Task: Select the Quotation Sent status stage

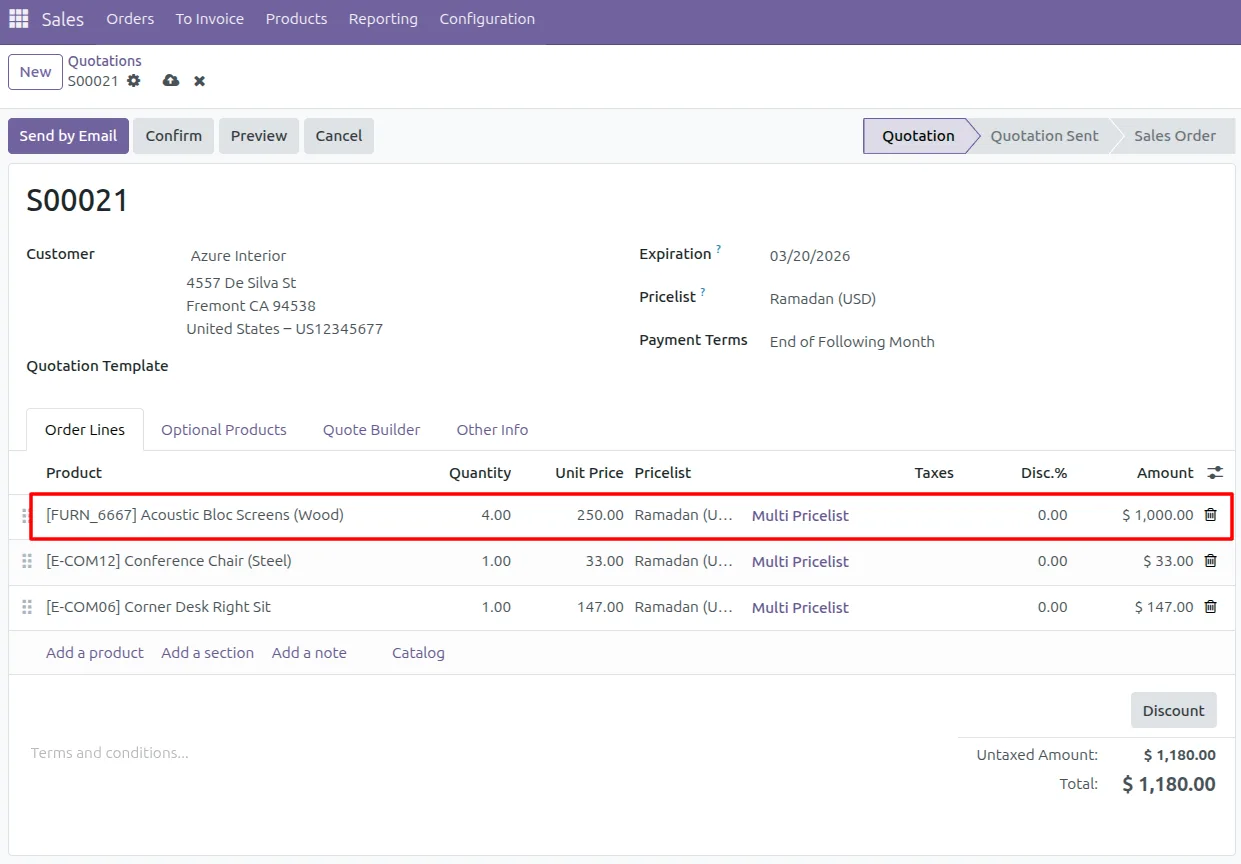Action: [x=1044, y=136]
